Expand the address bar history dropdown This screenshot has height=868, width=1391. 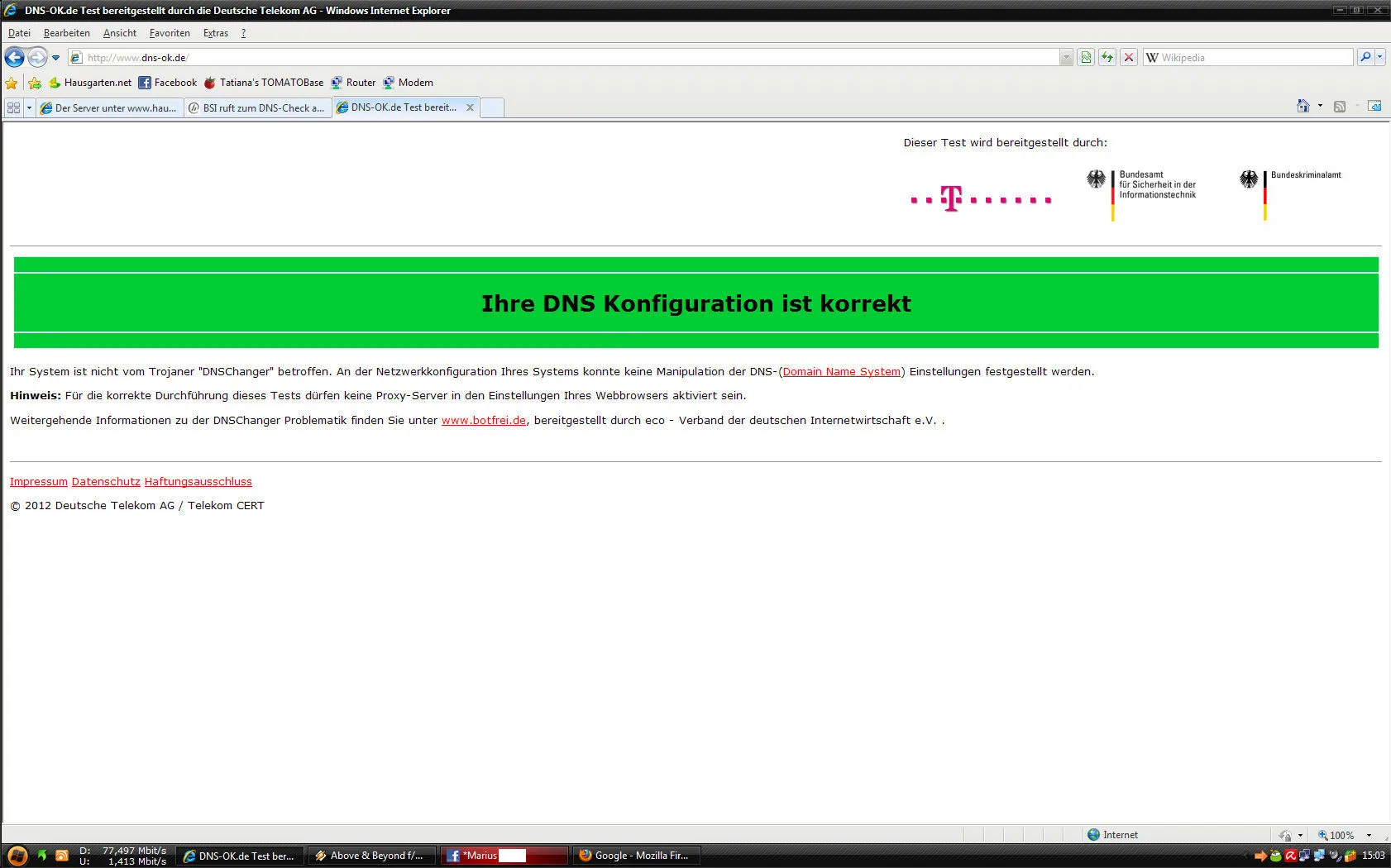coord(1066,57)
